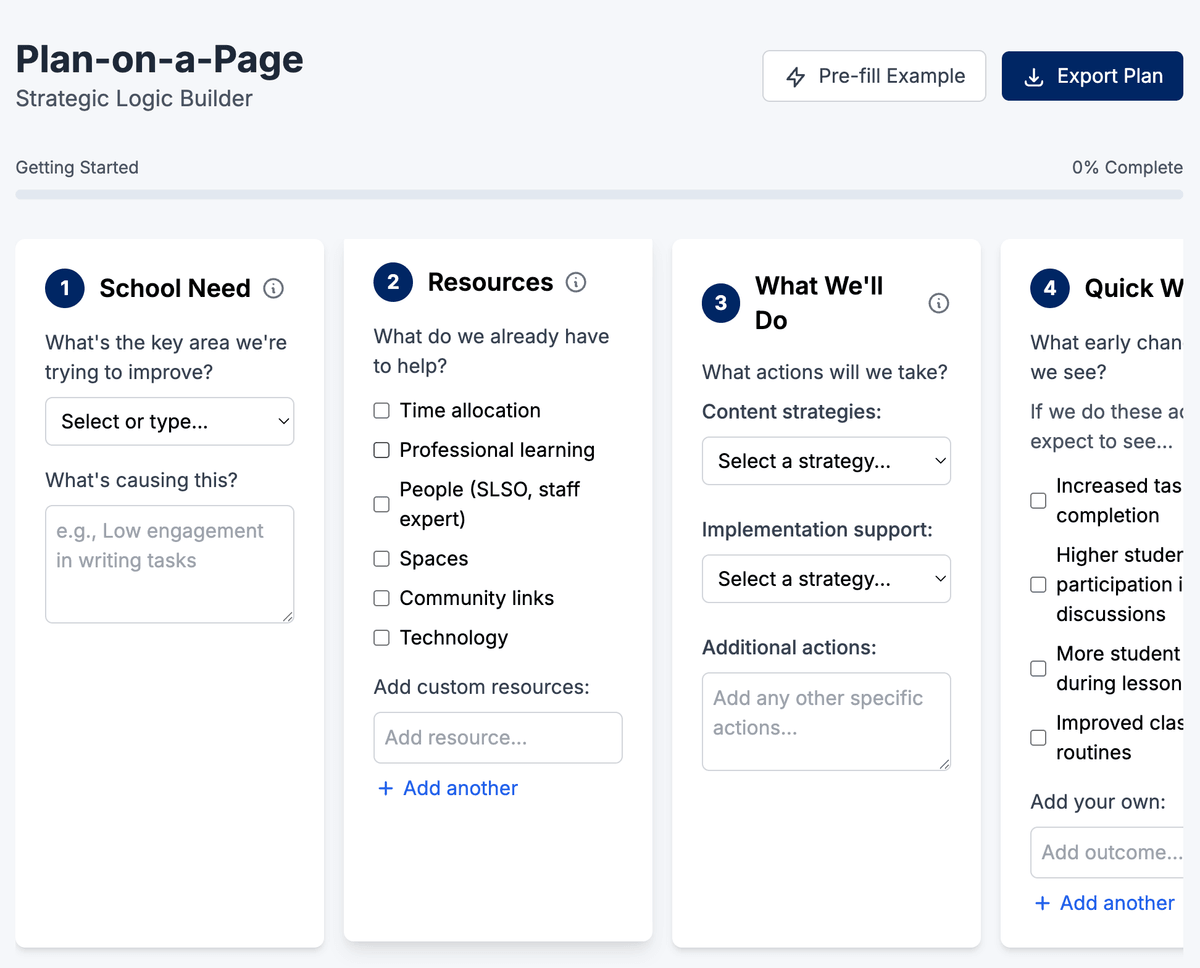The image size is (1200, 968).
Task: Click step number 1 circle badge
Action: tap(65, 289)
